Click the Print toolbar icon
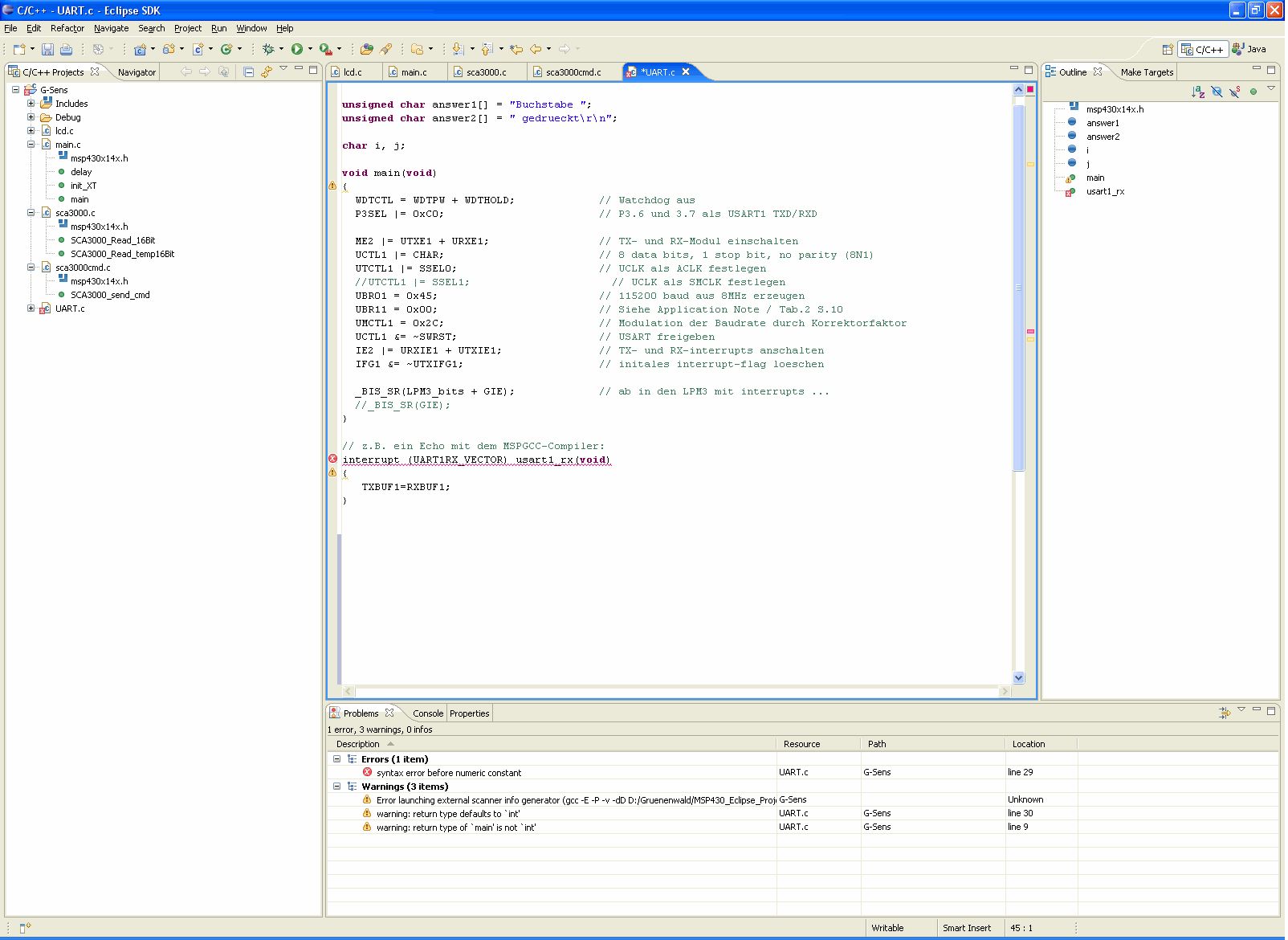 tap(67, 49)
